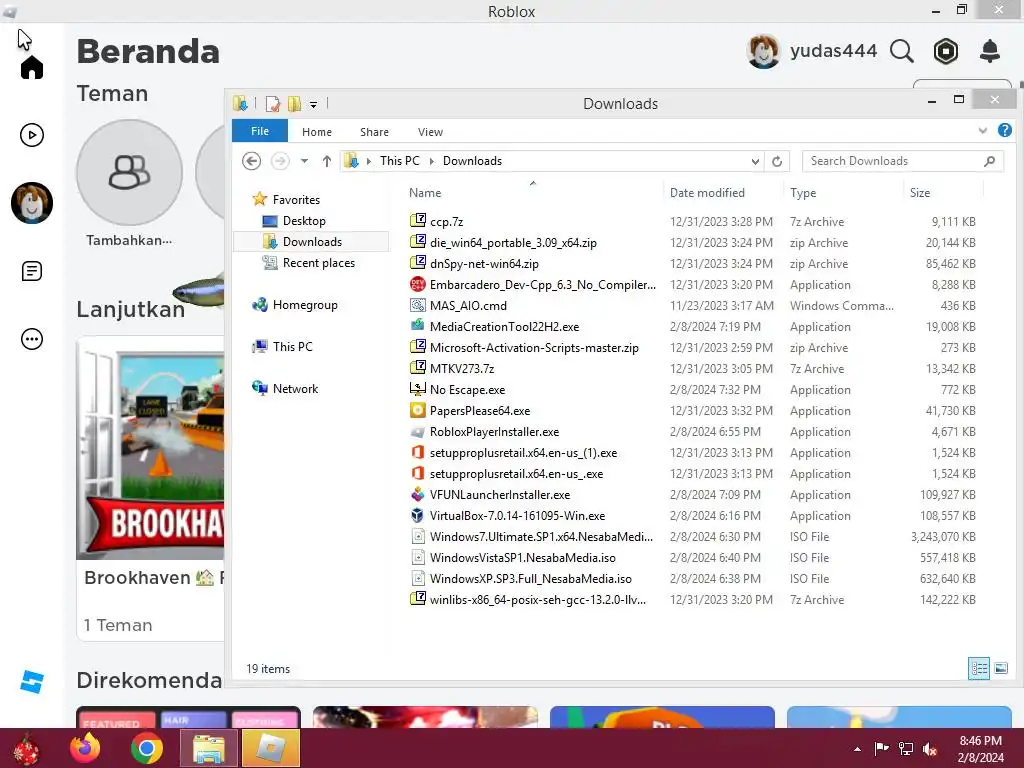Open the recent locations dropdown arrow
Image resolution: width=1024 pixels, height=768 pixels.
coord(304,161)
